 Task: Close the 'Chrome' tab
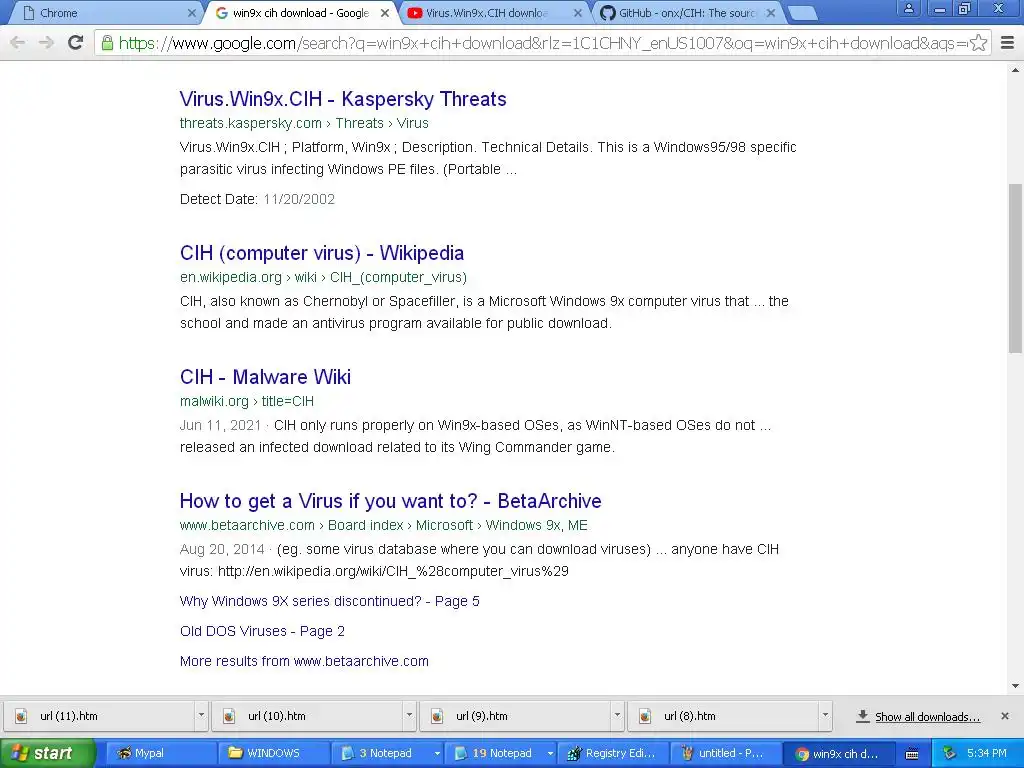(x=191, y=13)
